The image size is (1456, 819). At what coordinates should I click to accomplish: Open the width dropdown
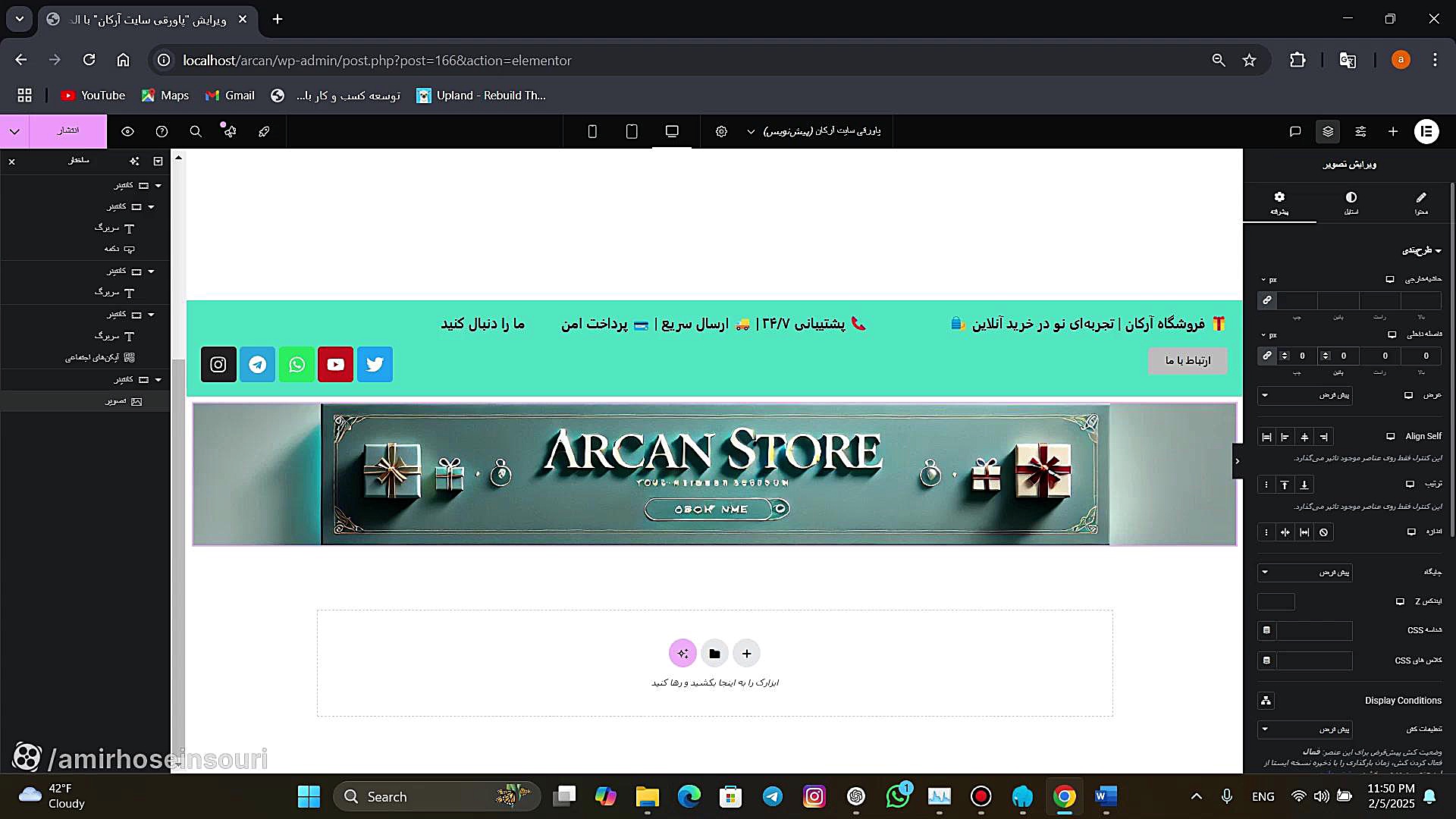point(1304,395)
